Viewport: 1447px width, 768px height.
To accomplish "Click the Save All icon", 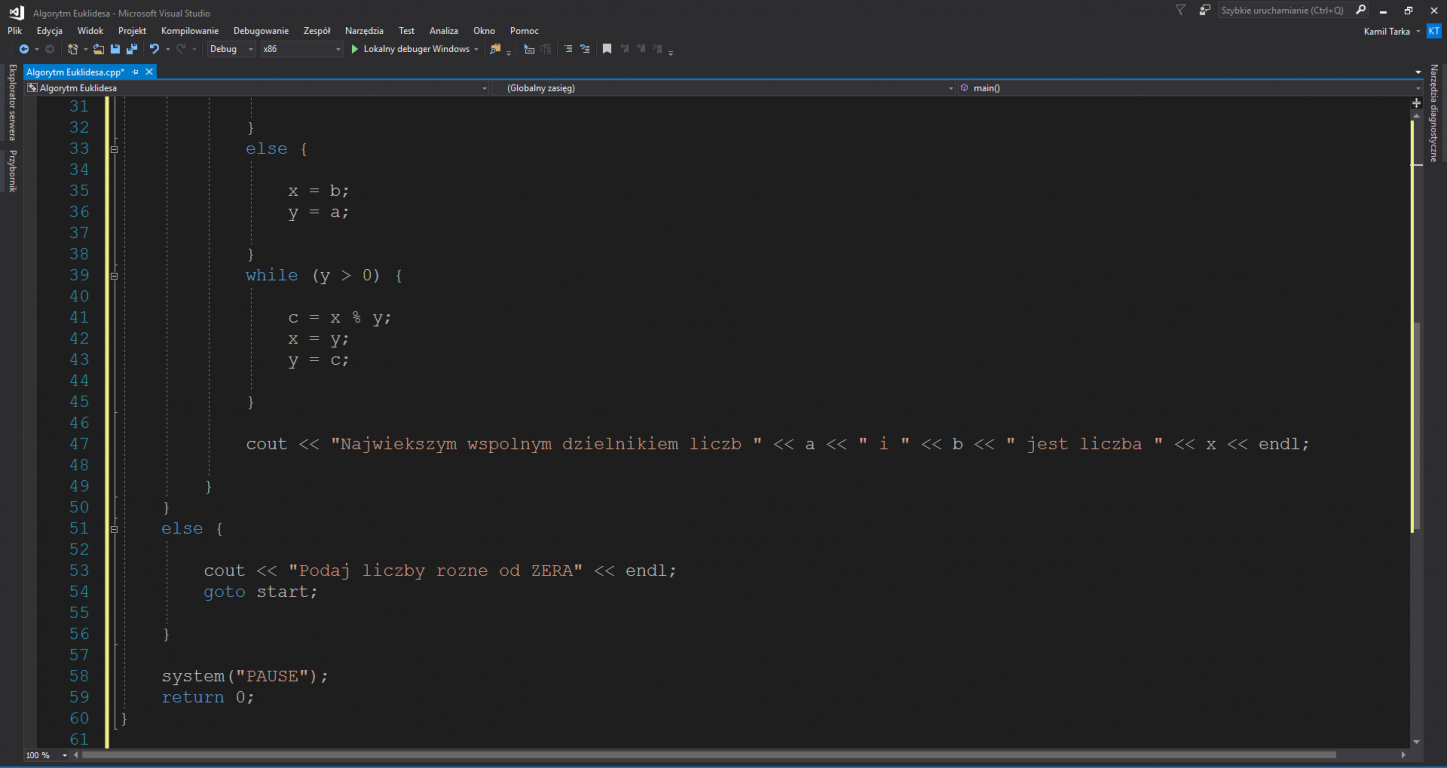I will [131, 49].
